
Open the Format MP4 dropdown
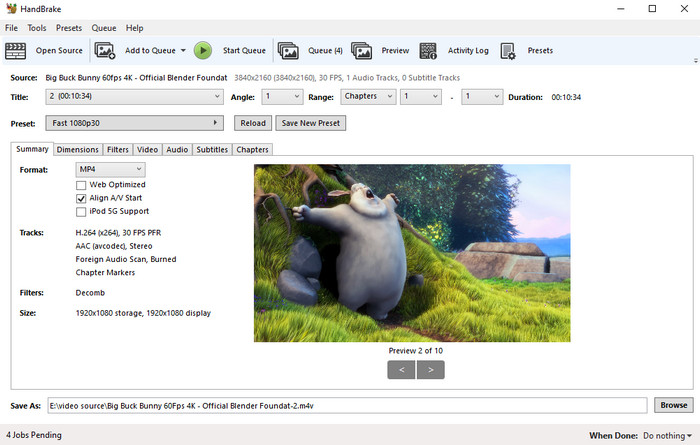[111, 170]
